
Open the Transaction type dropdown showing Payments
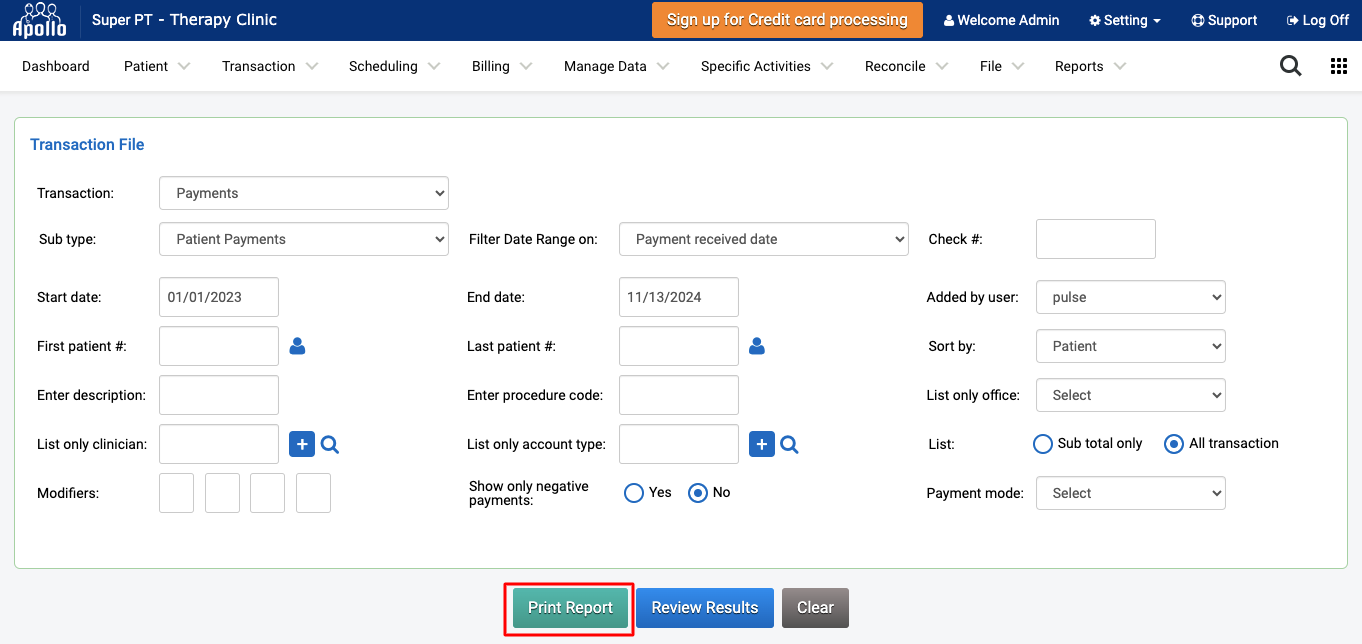click(x=304, y=193)
